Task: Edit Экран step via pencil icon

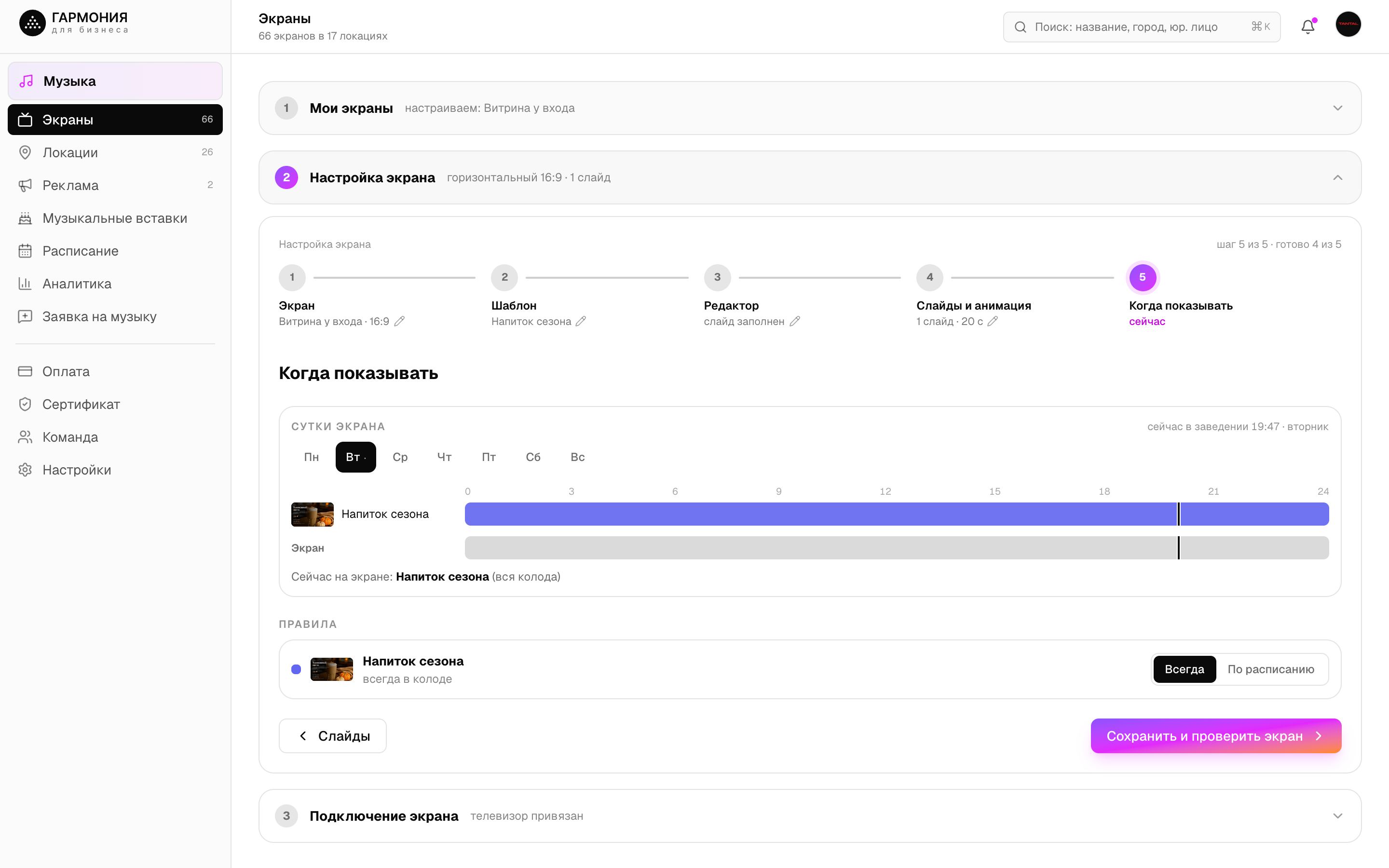Action: click(399, 321)
